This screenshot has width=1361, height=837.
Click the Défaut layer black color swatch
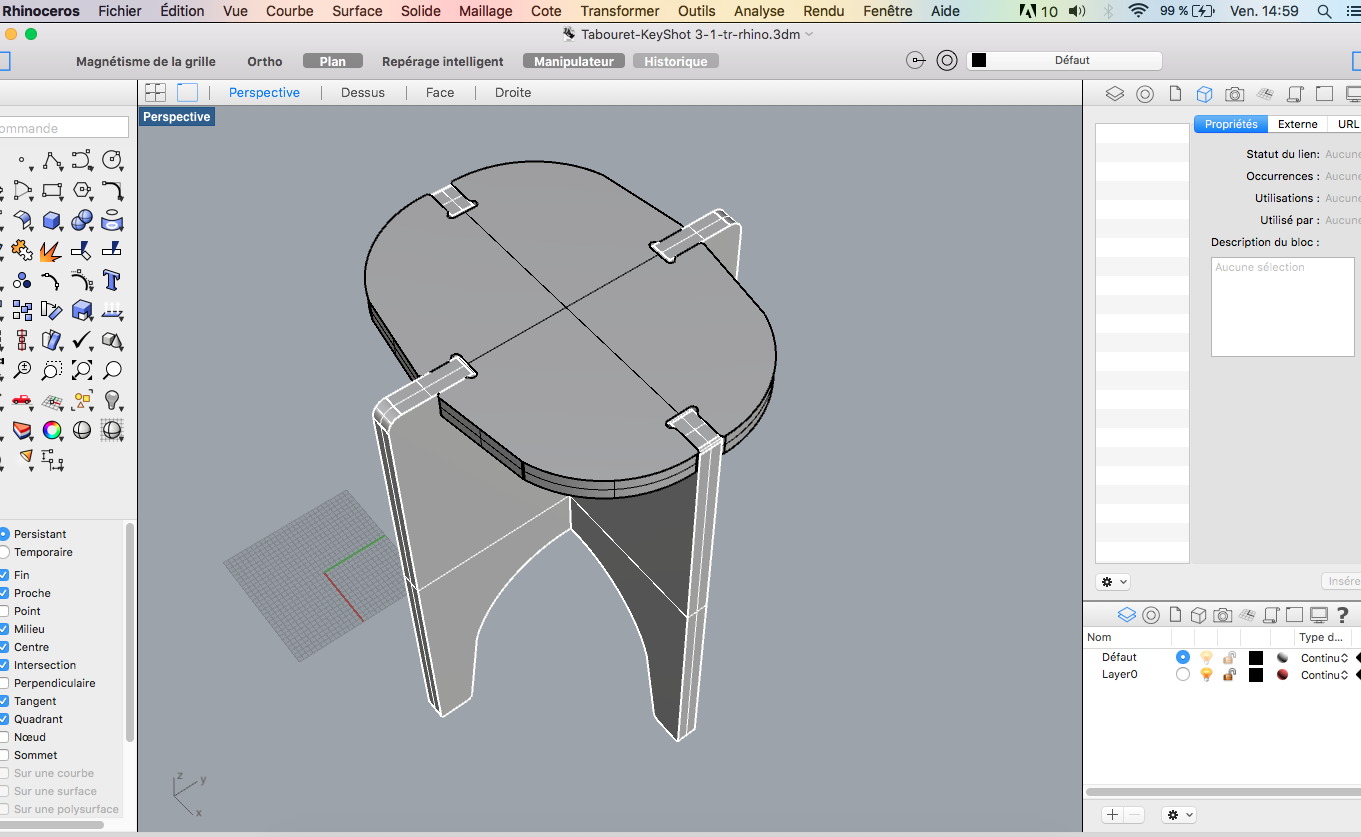point(1256,658)
